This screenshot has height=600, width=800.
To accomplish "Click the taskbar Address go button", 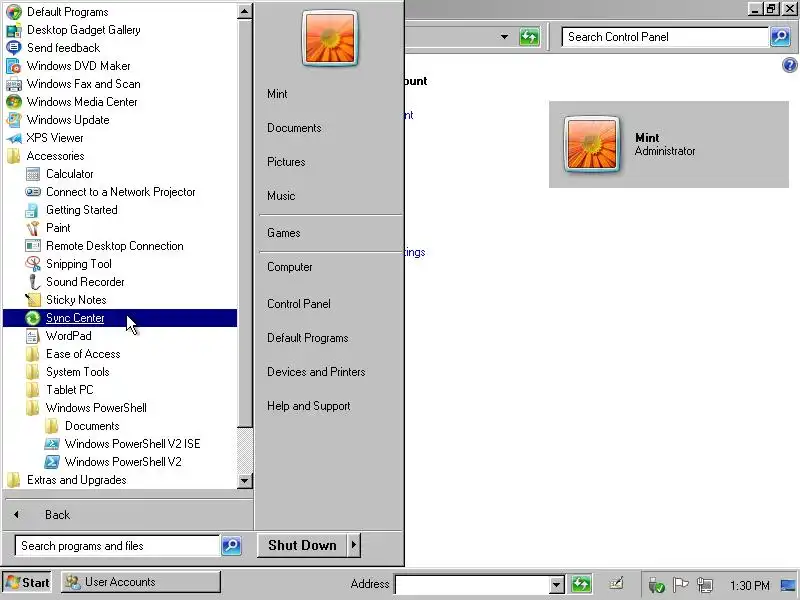I will pyautogui.click(x=581, y=584).
